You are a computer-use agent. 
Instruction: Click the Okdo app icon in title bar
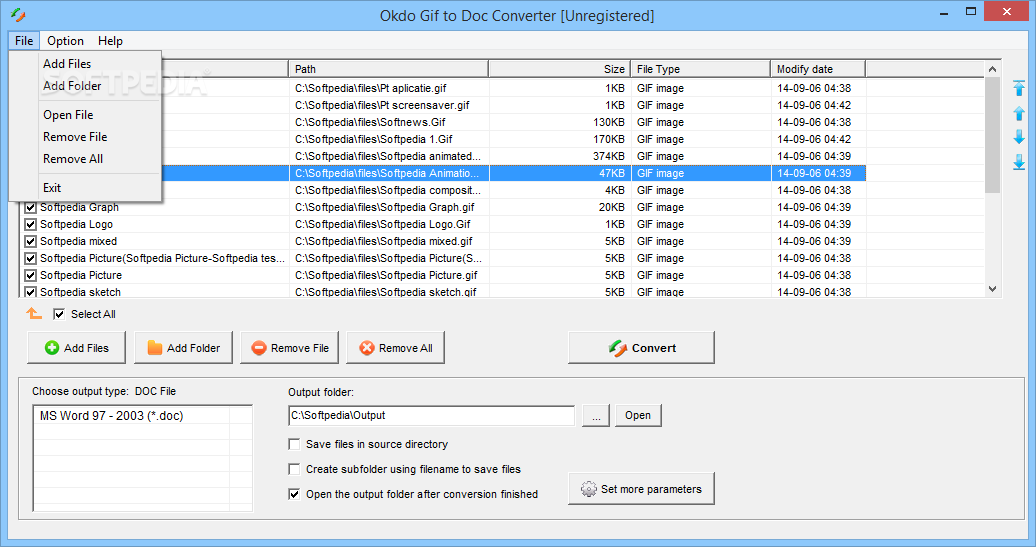(x=18, y=15)
